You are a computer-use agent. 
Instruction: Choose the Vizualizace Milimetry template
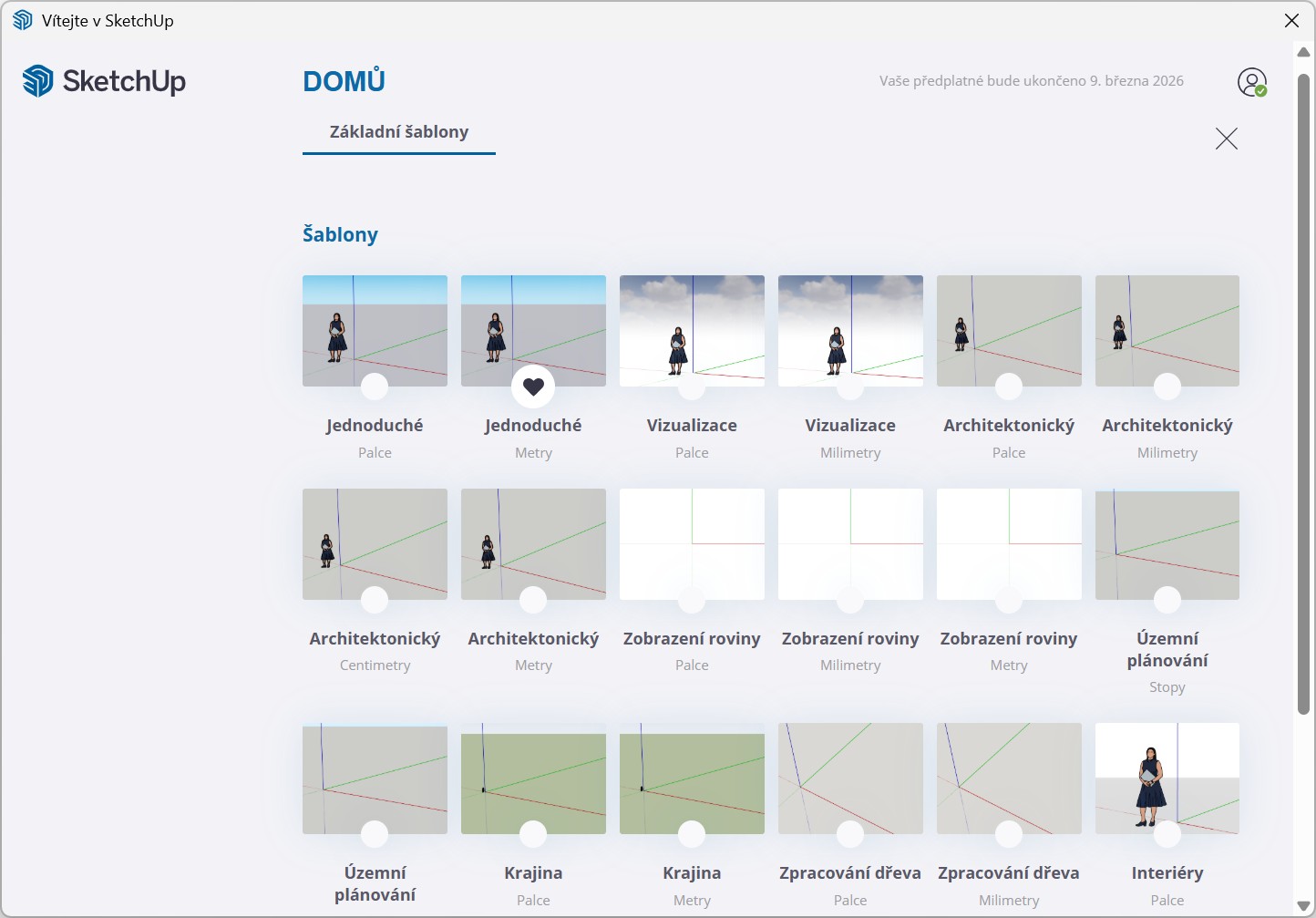[850, 330]
